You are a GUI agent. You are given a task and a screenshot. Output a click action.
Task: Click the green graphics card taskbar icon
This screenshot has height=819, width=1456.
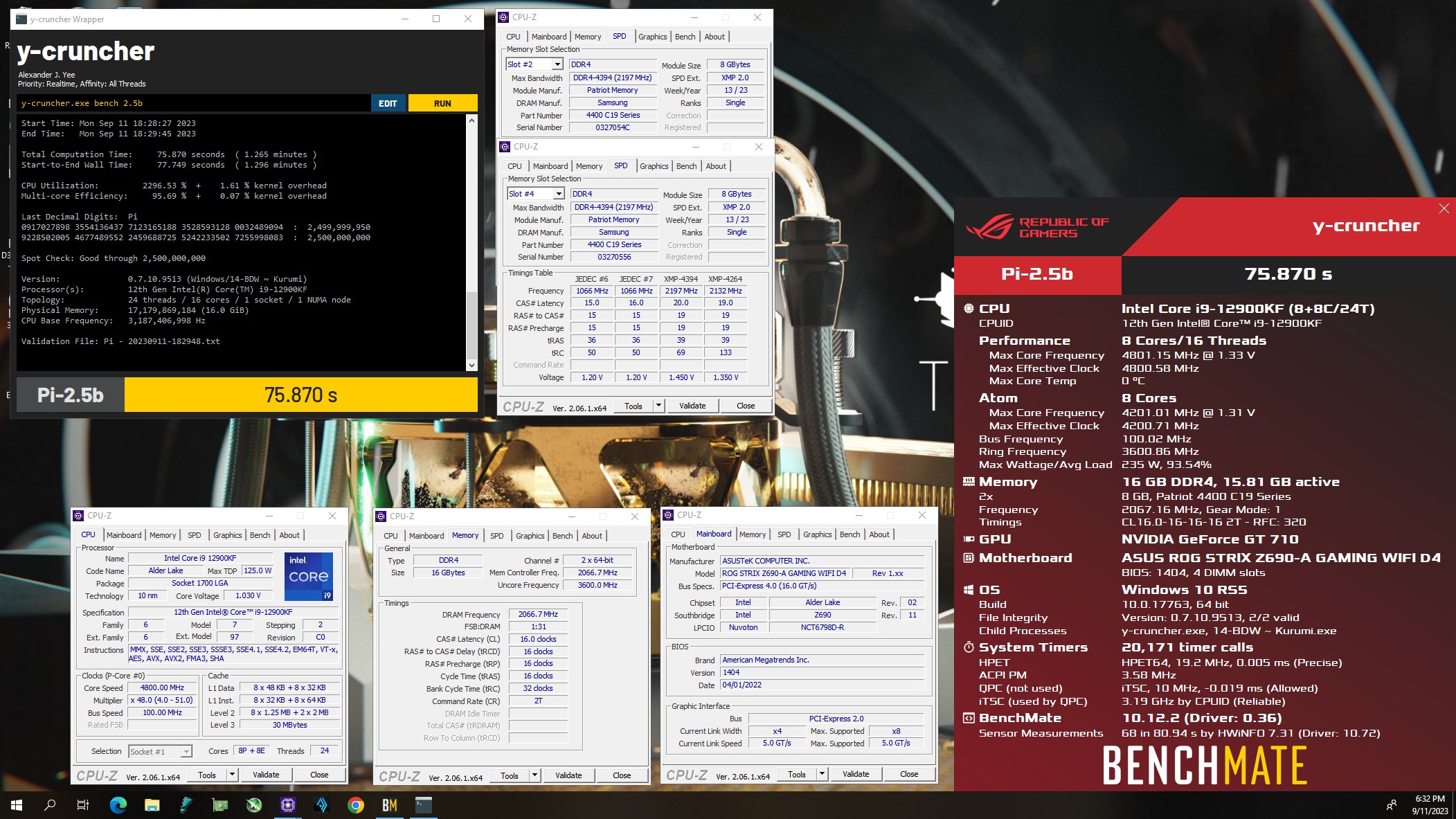point(220,805)
